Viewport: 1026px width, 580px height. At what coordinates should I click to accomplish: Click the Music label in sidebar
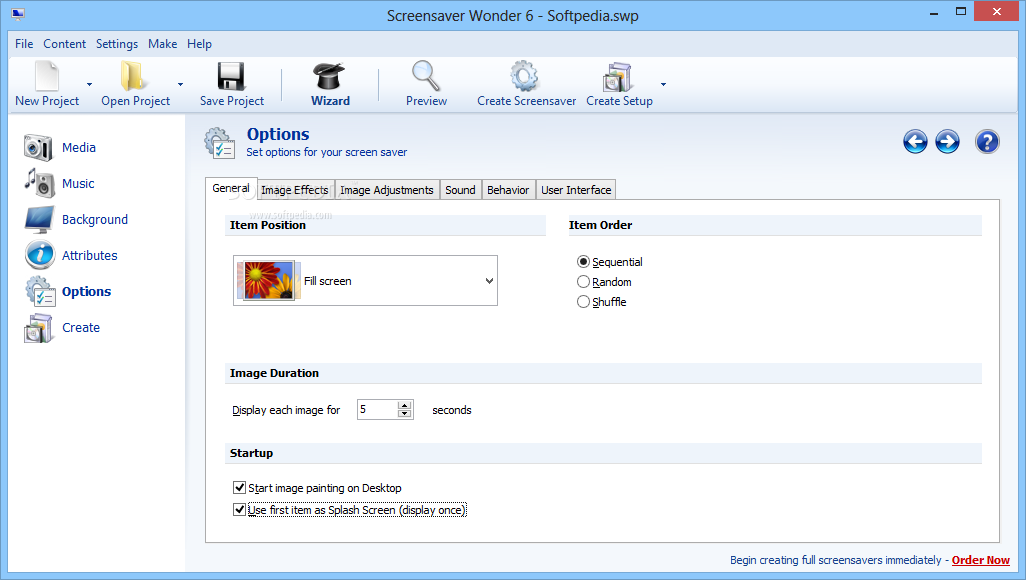click(78, 183)
